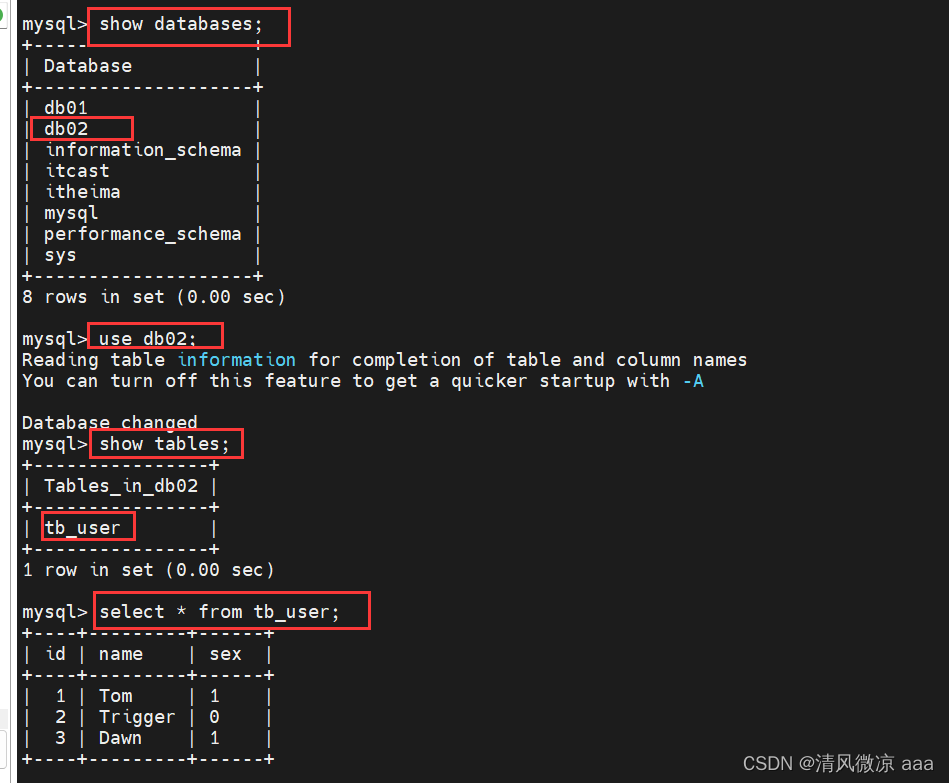Click the Tables_in_db02 column header
Viewport: 949px width, 783px height.
click(121, 486)
